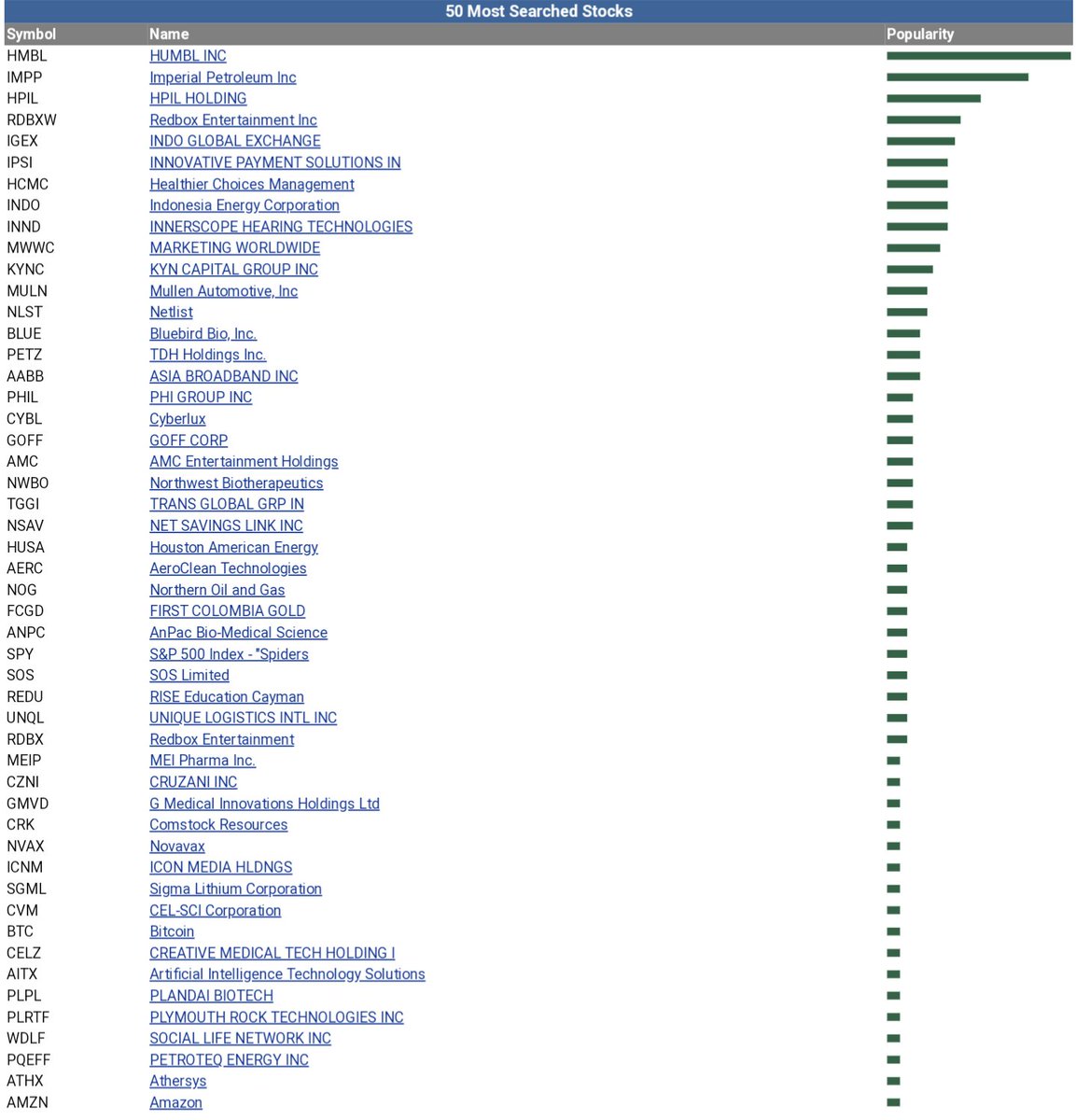Screen dimensions: 1076x1120
Task: Open the HUMBL INC stock page
Action: [188, 56]
